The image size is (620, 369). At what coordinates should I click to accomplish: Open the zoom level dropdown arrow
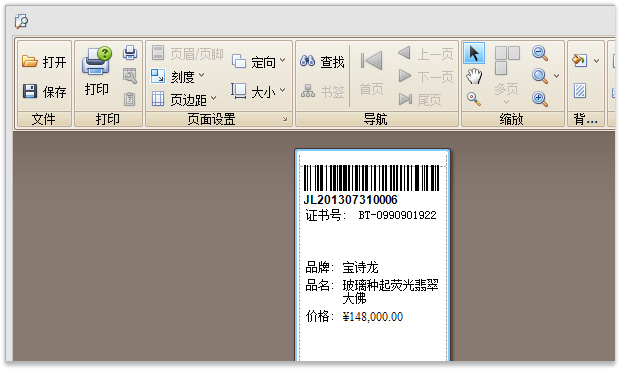click(x=556, y=76)
